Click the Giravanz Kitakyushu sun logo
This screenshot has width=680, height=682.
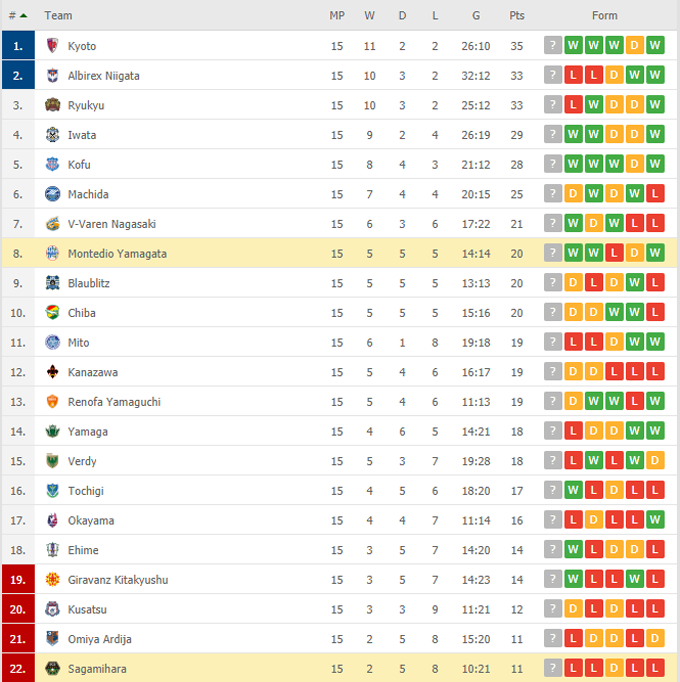(x=53, y=580)
